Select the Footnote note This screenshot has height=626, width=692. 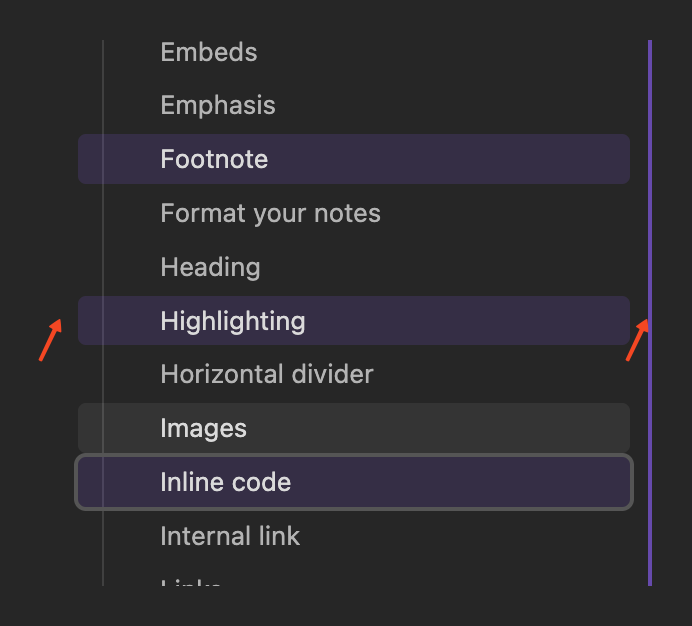pyautogui.click(x=214, y=159)
